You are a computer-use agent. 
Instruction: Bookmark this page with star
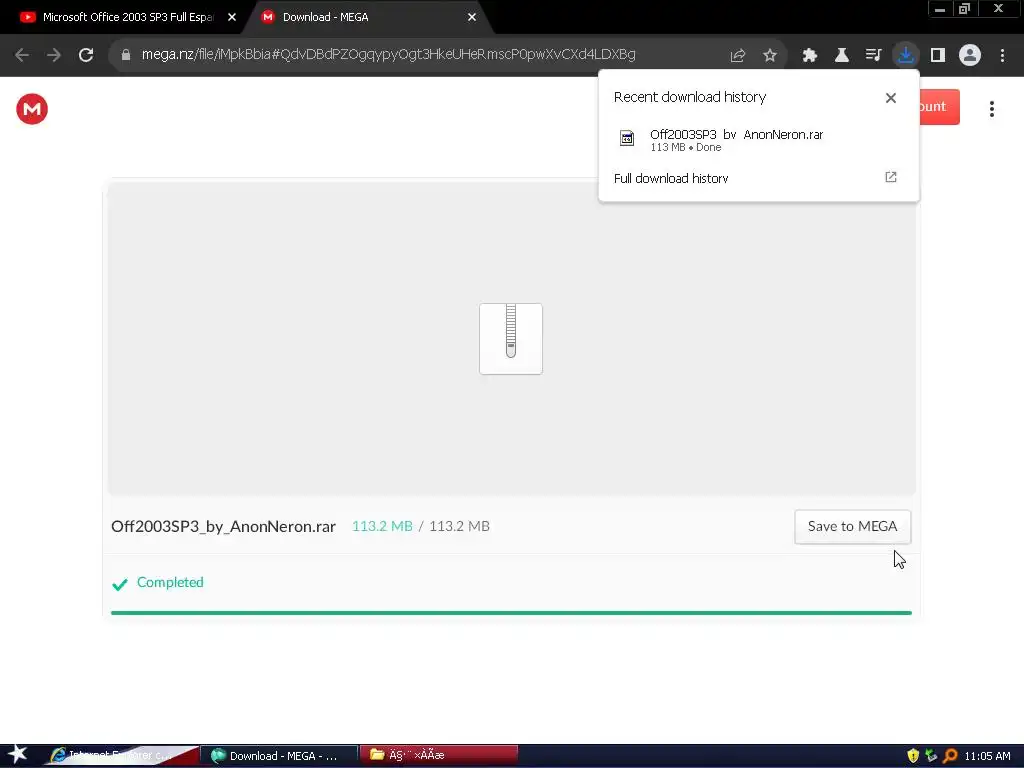(x=770, y=56)
